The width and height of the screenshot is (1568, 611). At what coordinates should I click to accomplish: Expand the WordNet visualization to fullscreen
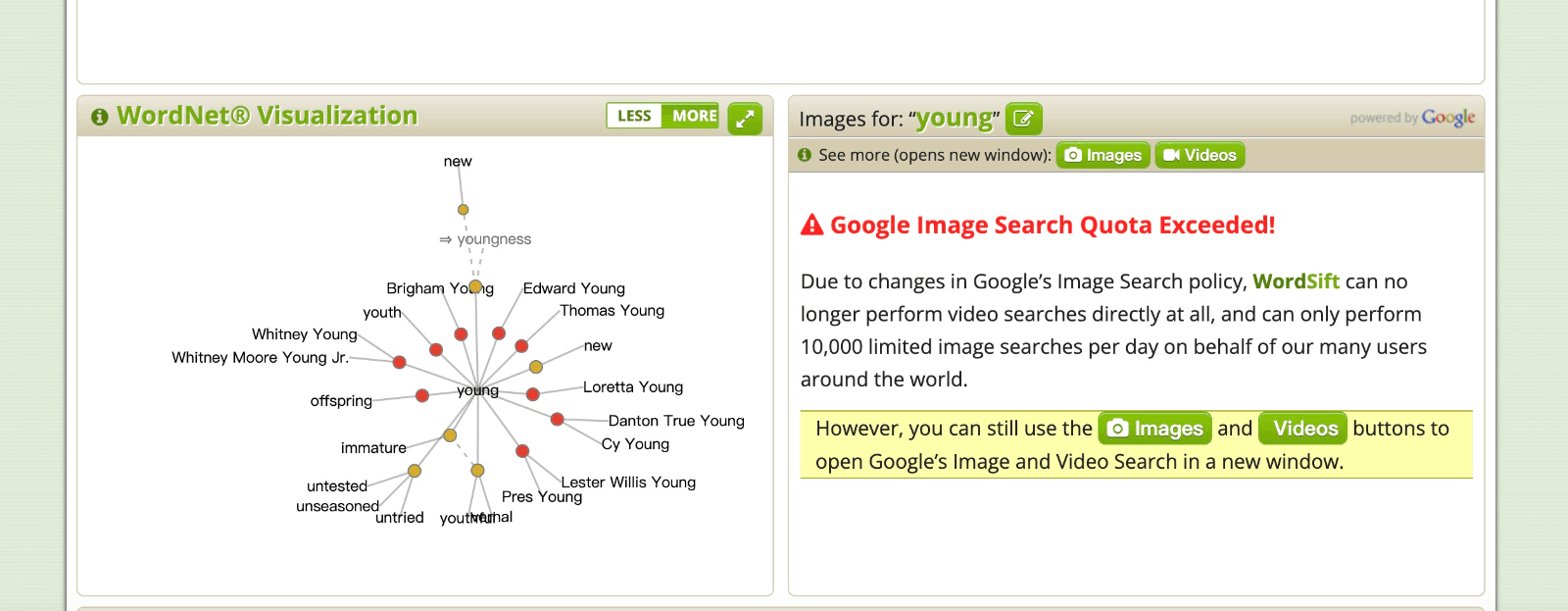745,119
